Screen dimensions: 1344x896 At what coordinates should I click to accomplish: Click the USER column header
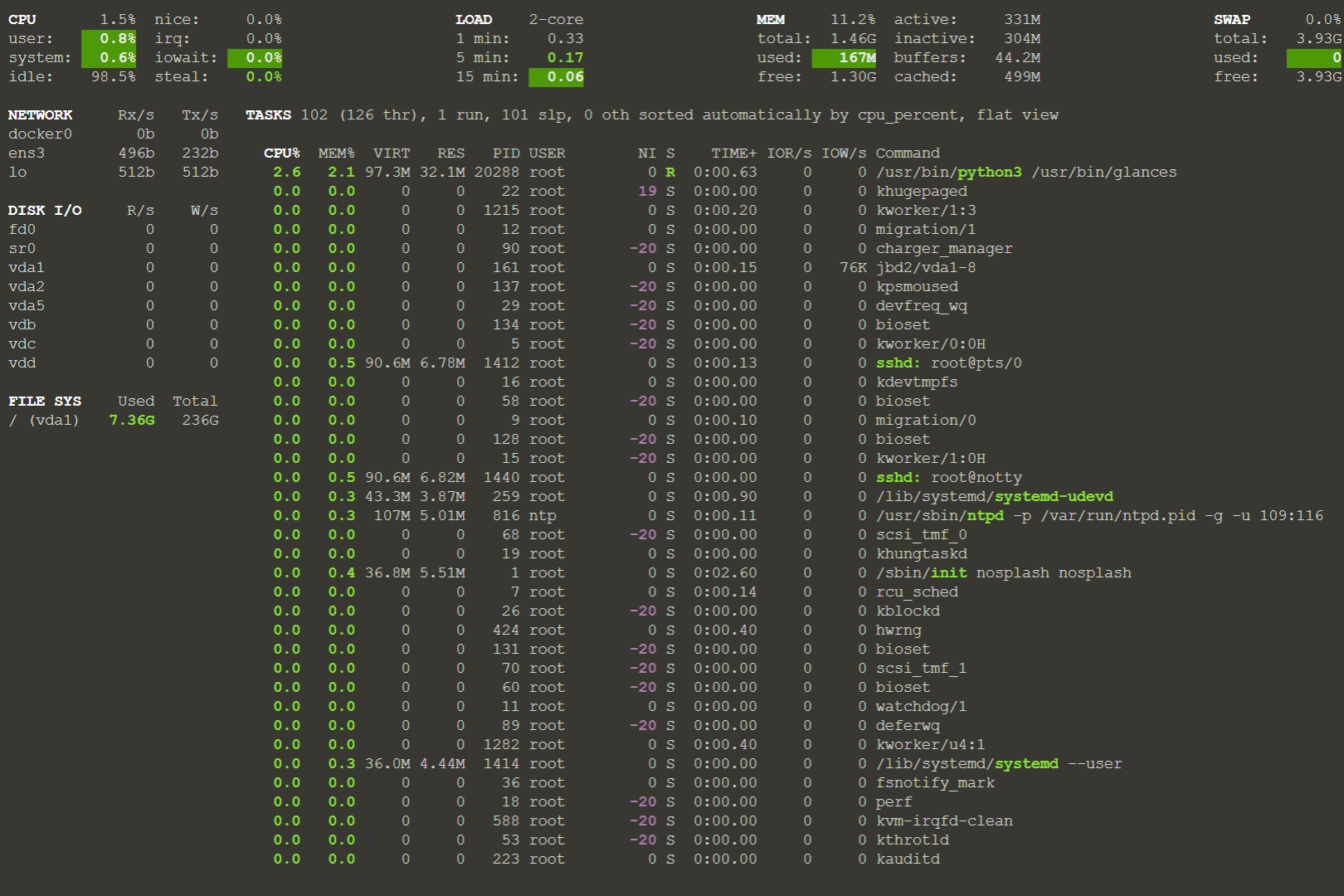(547, 153)
